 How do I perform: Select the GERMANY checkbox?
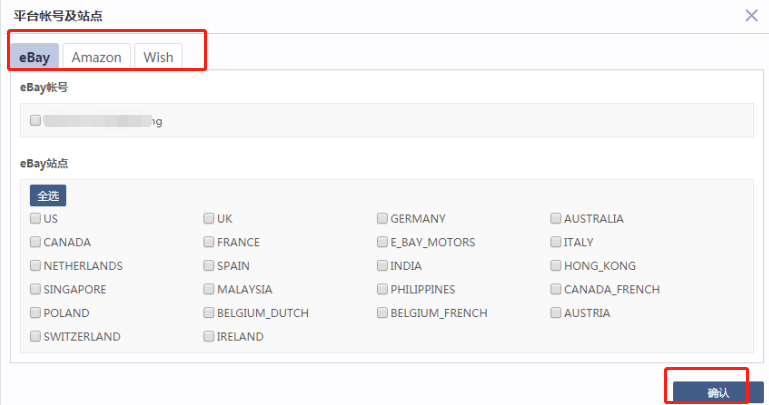pos(383,218)
